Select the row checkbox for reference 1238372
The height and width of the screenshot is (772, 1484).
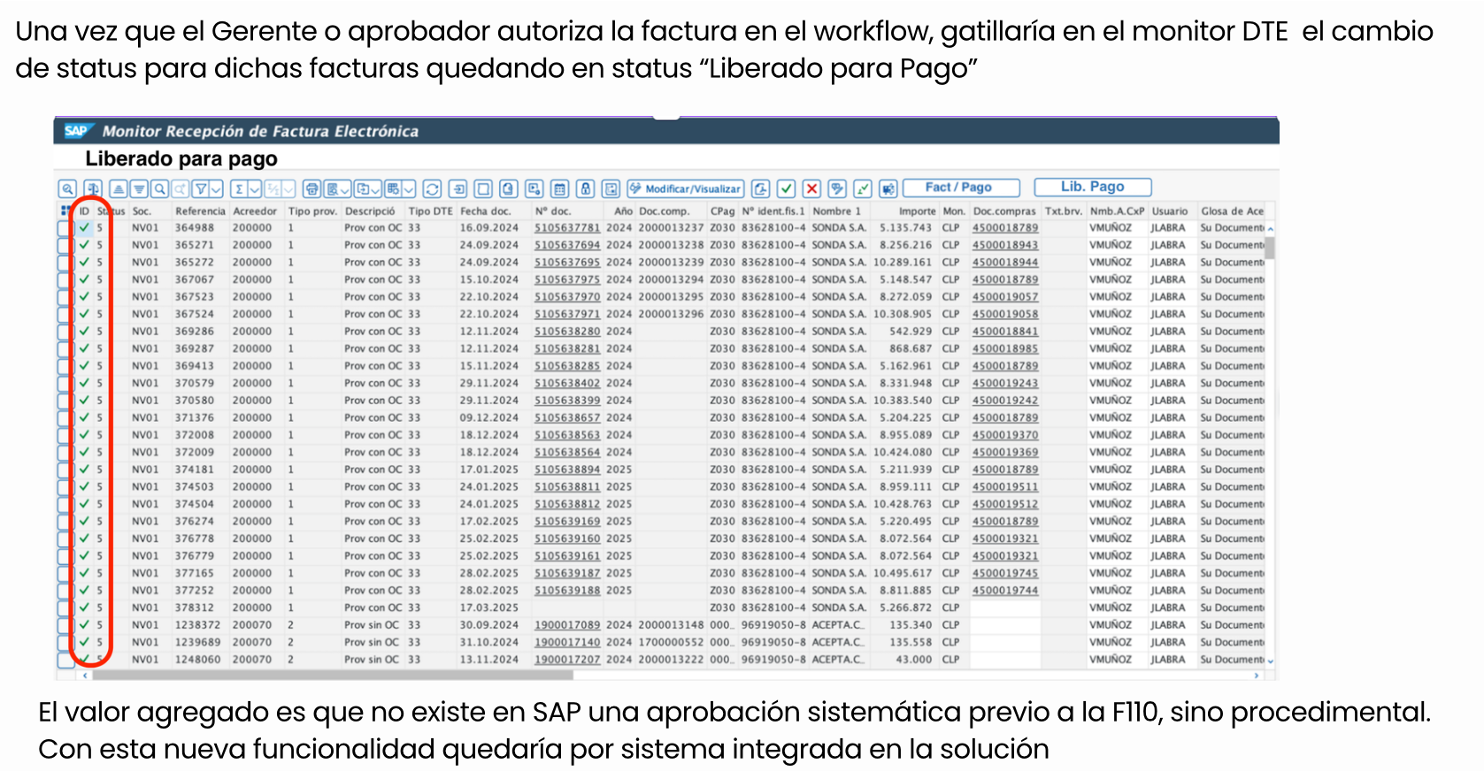[x=66, y=625]
